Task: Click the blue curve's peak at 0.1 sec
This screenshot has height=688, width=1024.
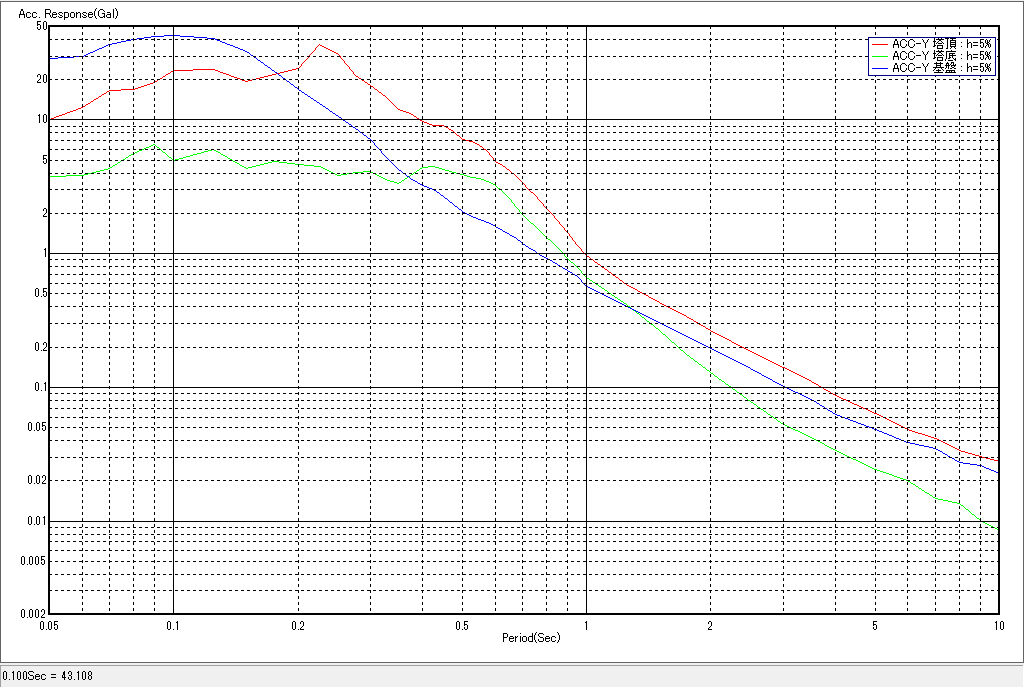Action: click(x=174, y=35)
